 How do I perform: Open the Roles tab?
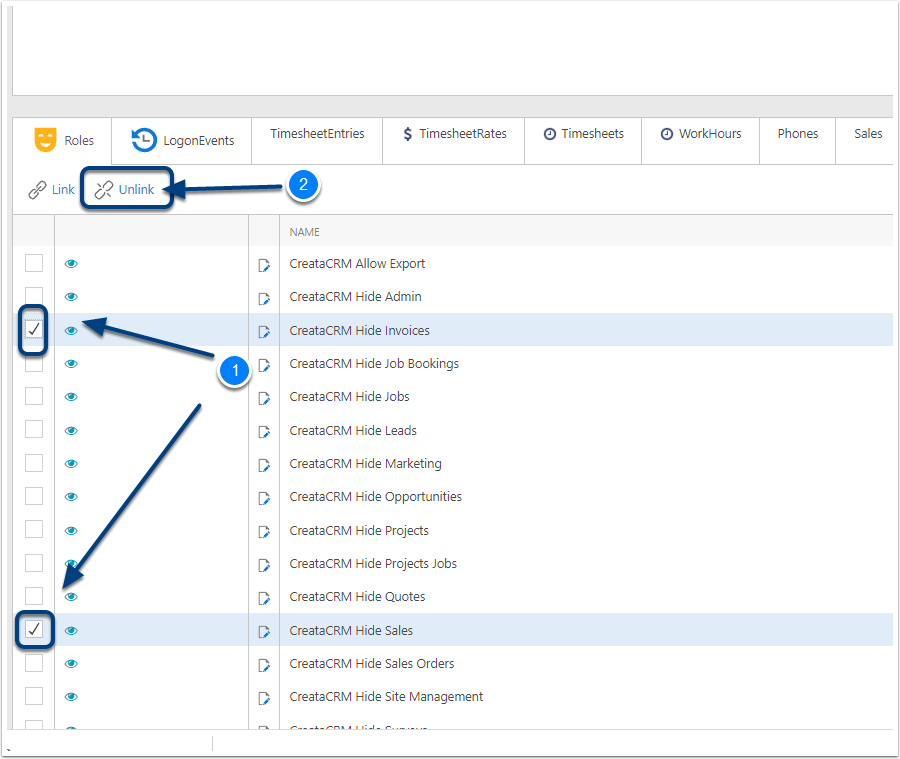point(63,141)
